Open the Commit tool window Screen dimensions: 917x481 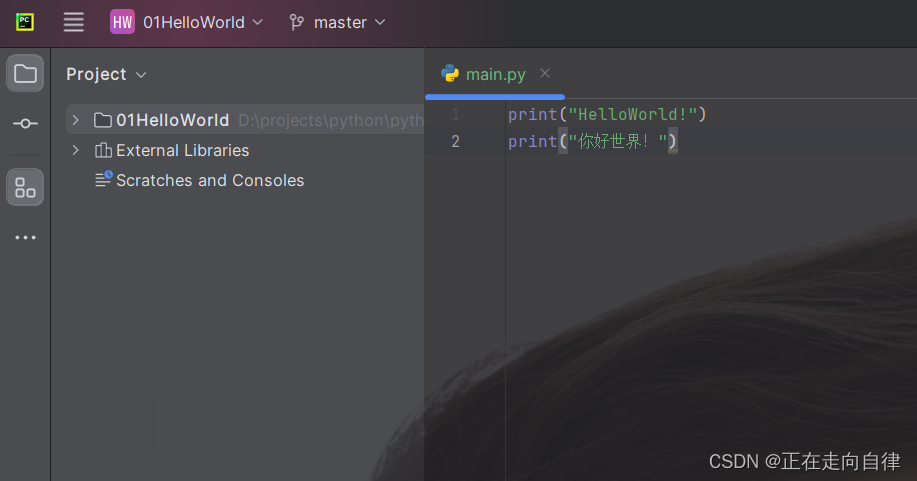tap(25, 124)
